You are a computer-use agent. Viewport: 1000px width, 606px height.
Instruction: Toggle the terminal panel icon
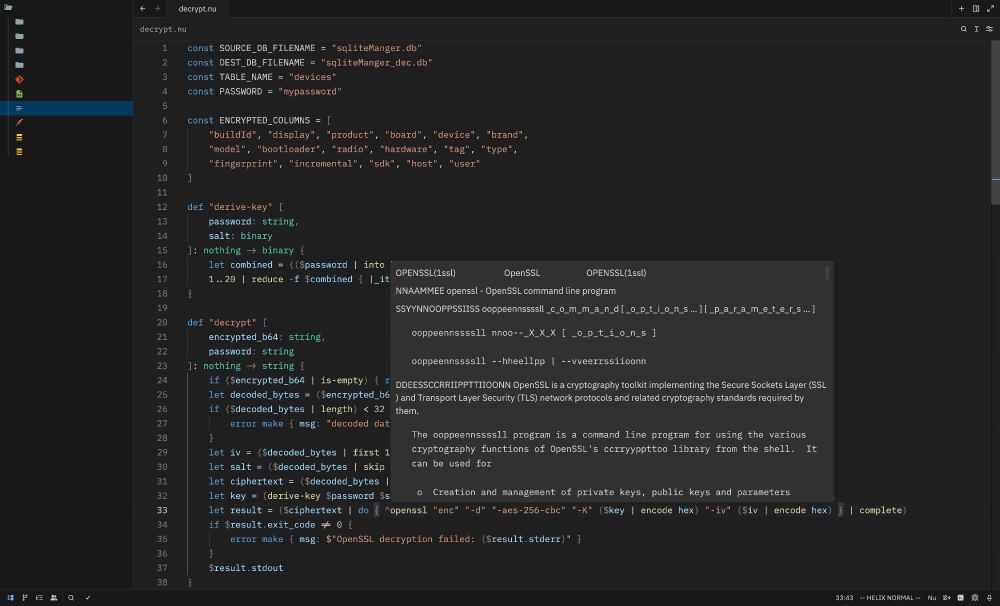(x=960, y=598)
